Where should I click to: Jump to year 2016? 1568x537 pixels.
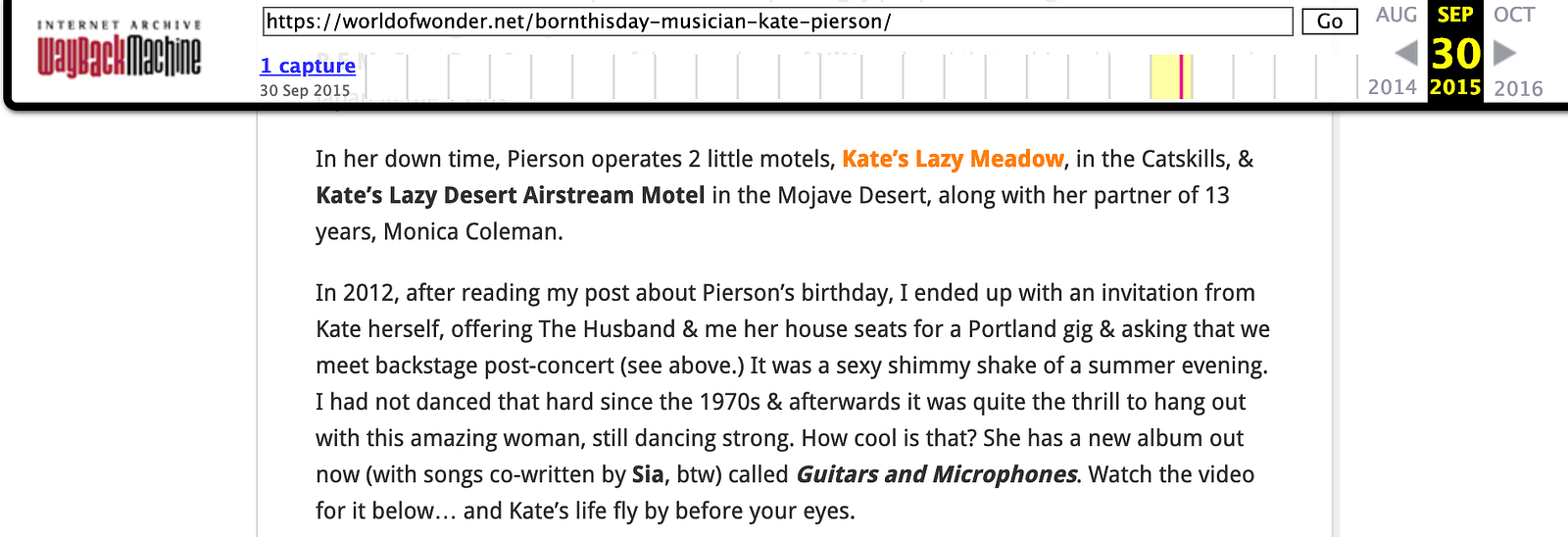tap(1519, 88)
